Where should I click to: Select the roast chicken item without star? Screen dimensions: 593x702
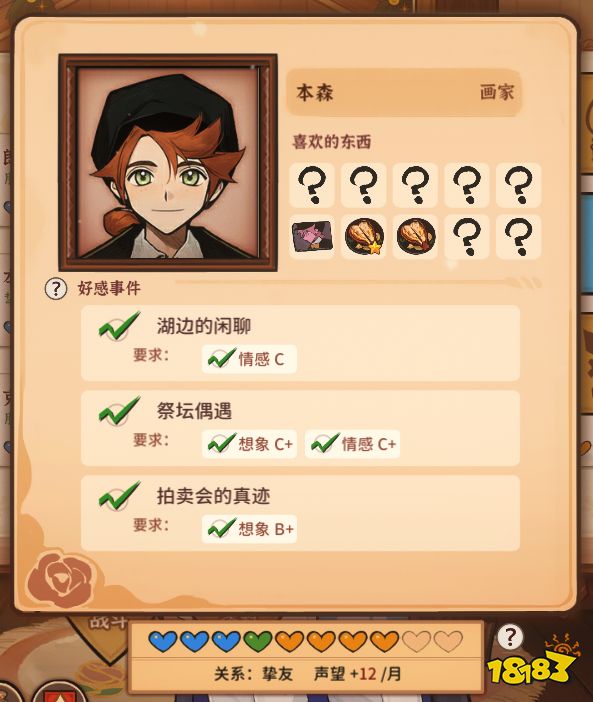(416, 236)
